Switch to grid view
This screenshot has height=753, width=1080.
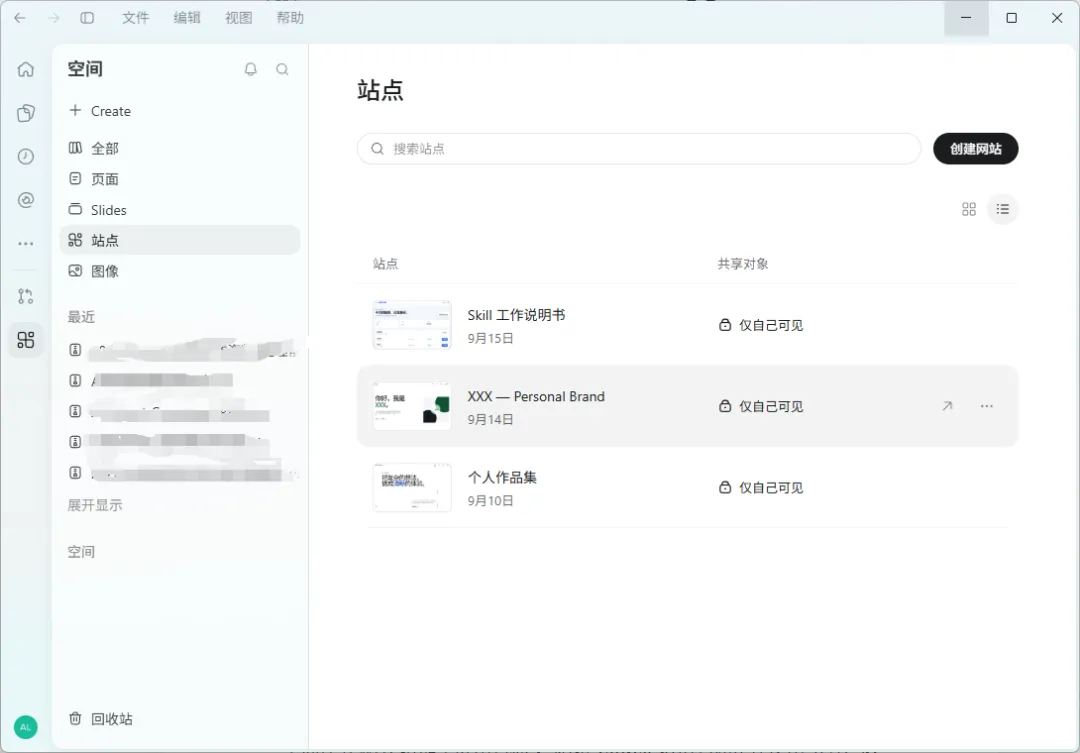[968, 209]
